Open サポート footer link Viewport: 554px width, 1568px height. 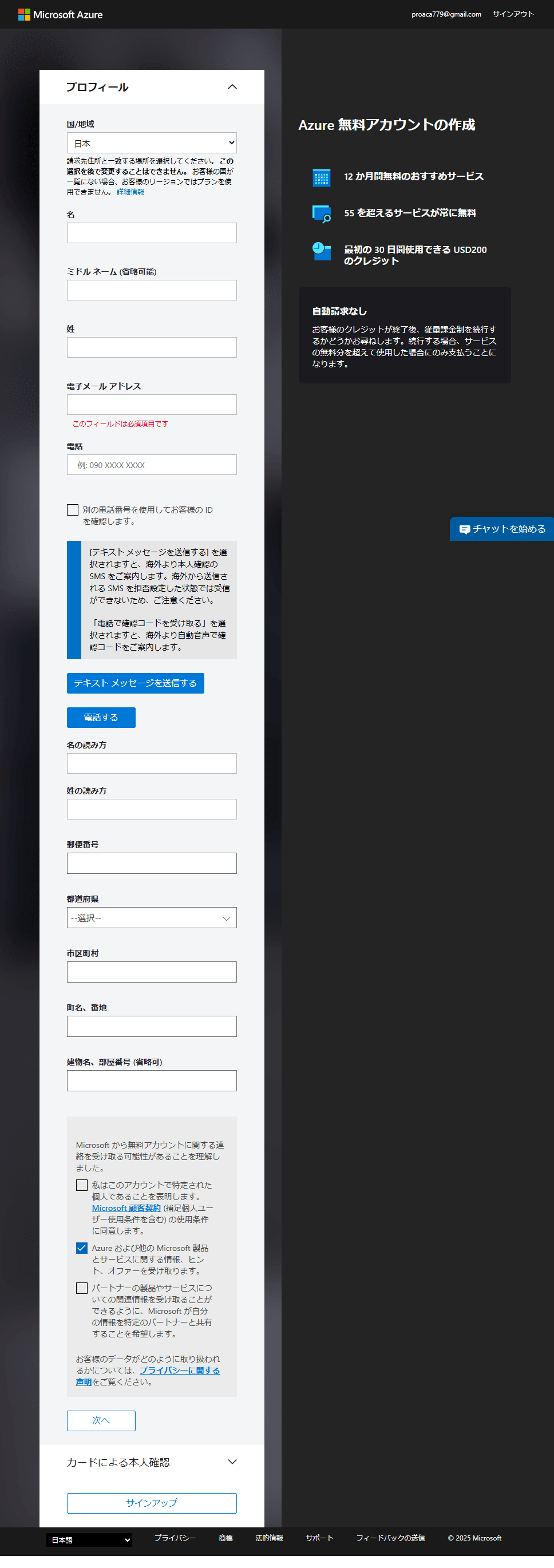[x=319, y=1538]
